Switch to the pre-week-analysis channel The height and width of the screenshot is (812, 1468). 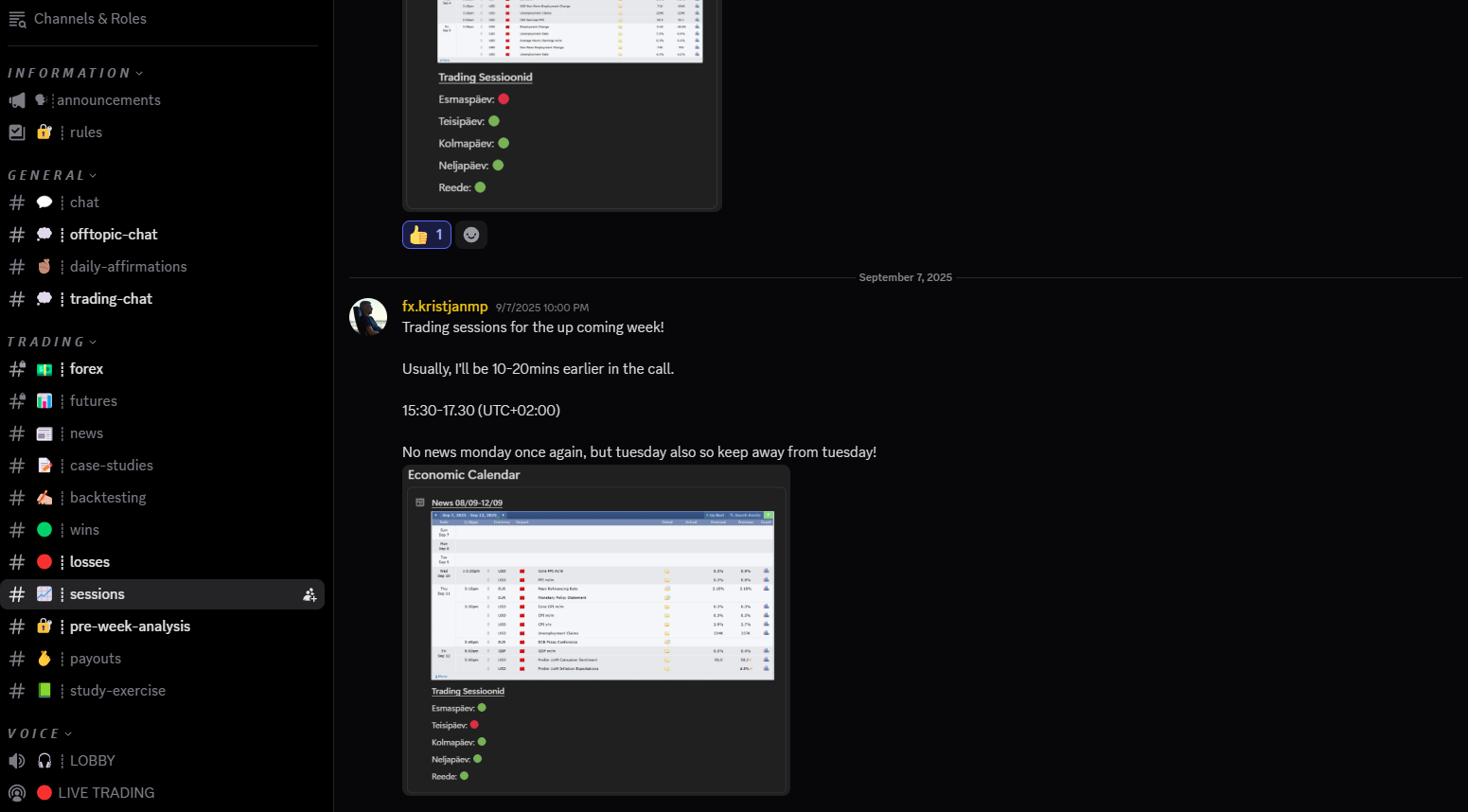click(130, 627)
